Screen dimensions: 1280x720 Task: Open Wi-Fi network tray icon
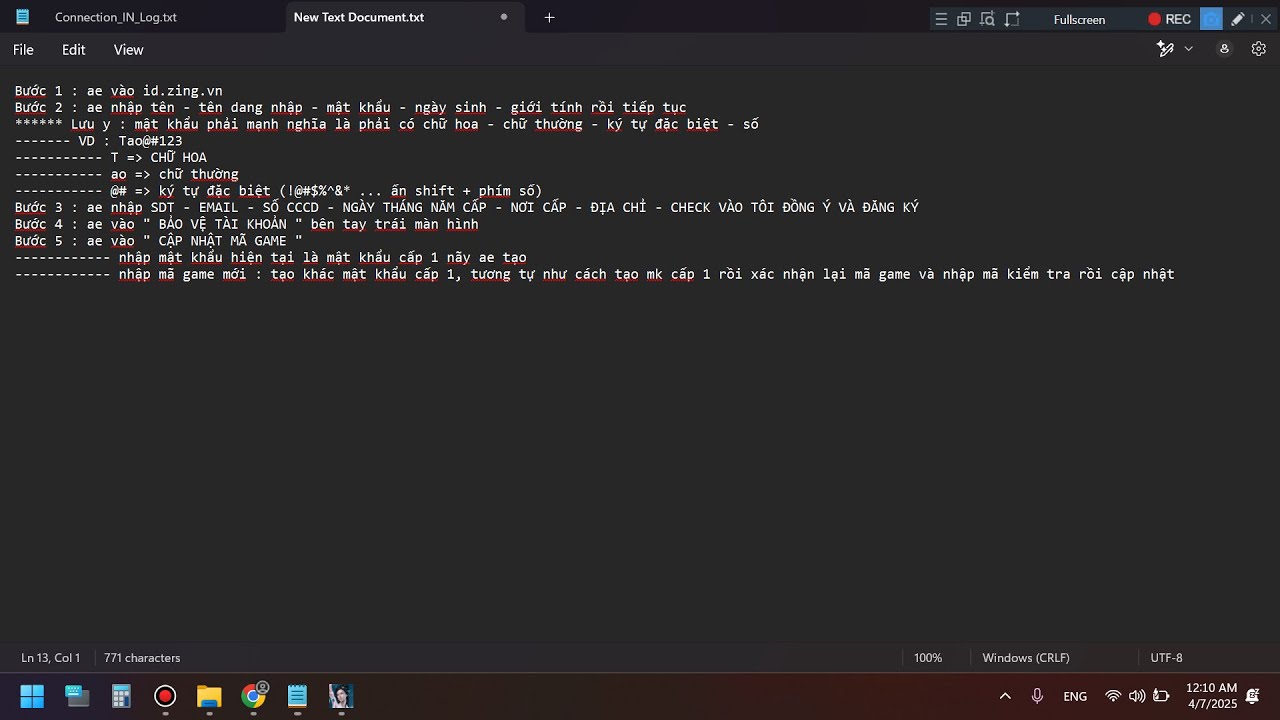pos(1113,696)
